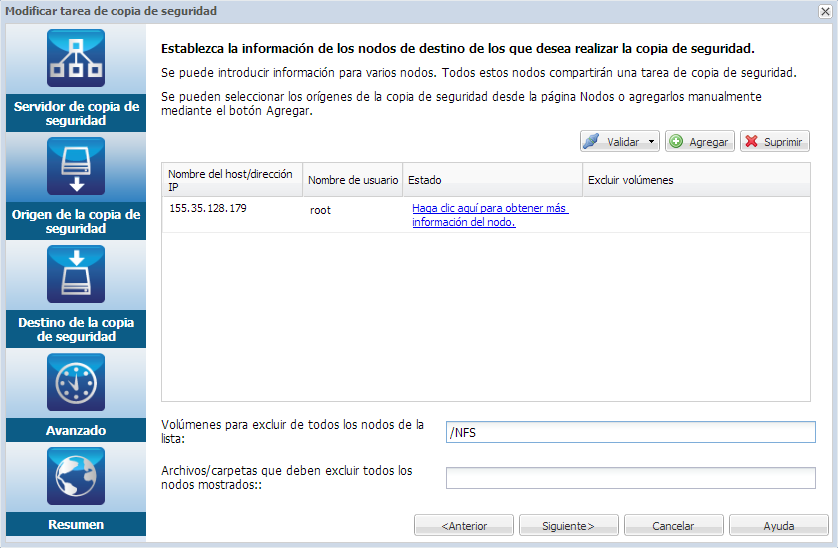Select the Origen de la copia drive icon
The width and height of the screenshot is (838, 548).
point(76,166)
